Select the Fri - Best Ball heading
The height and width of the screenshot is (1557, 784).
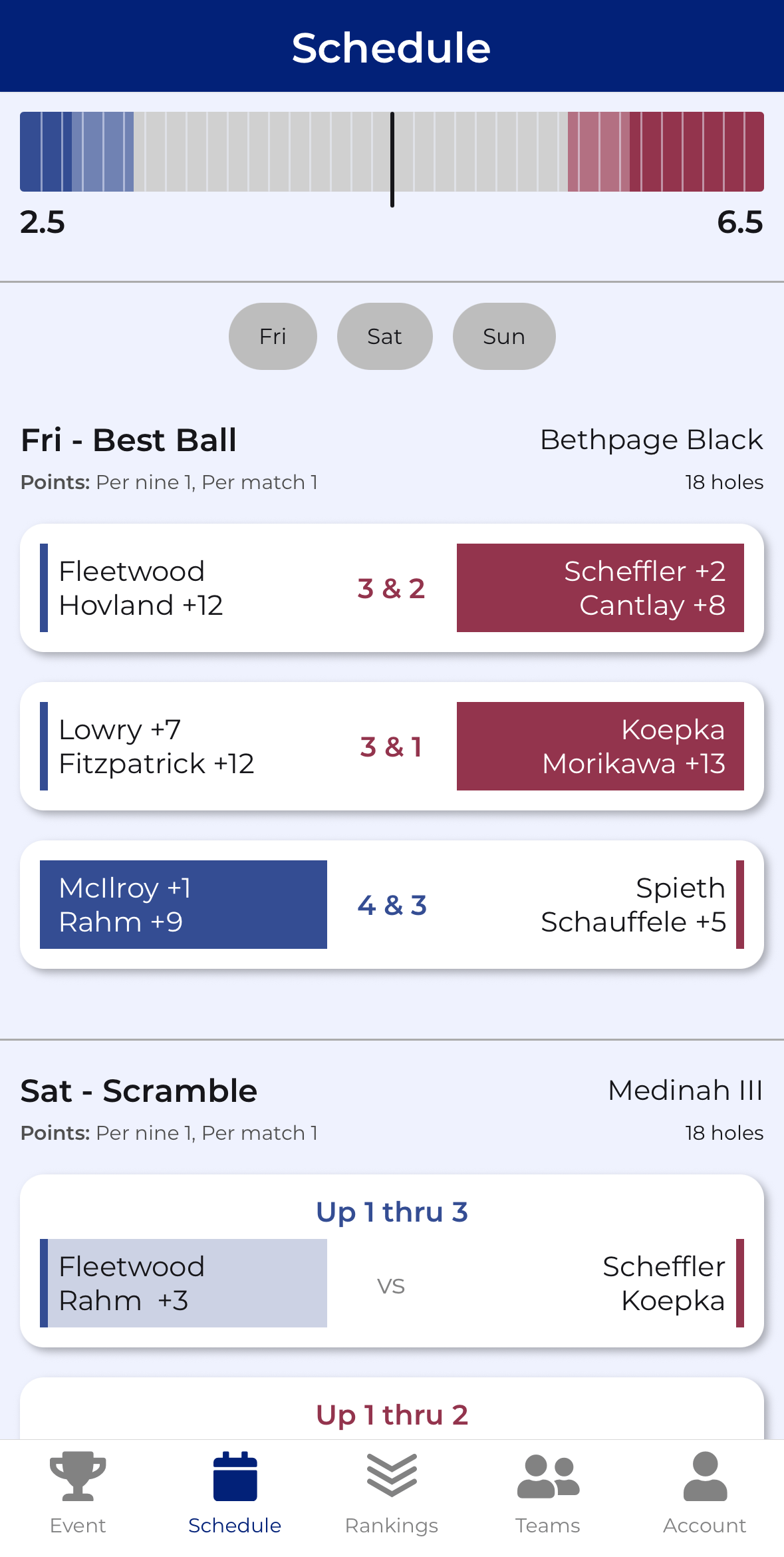pos(128,439)
